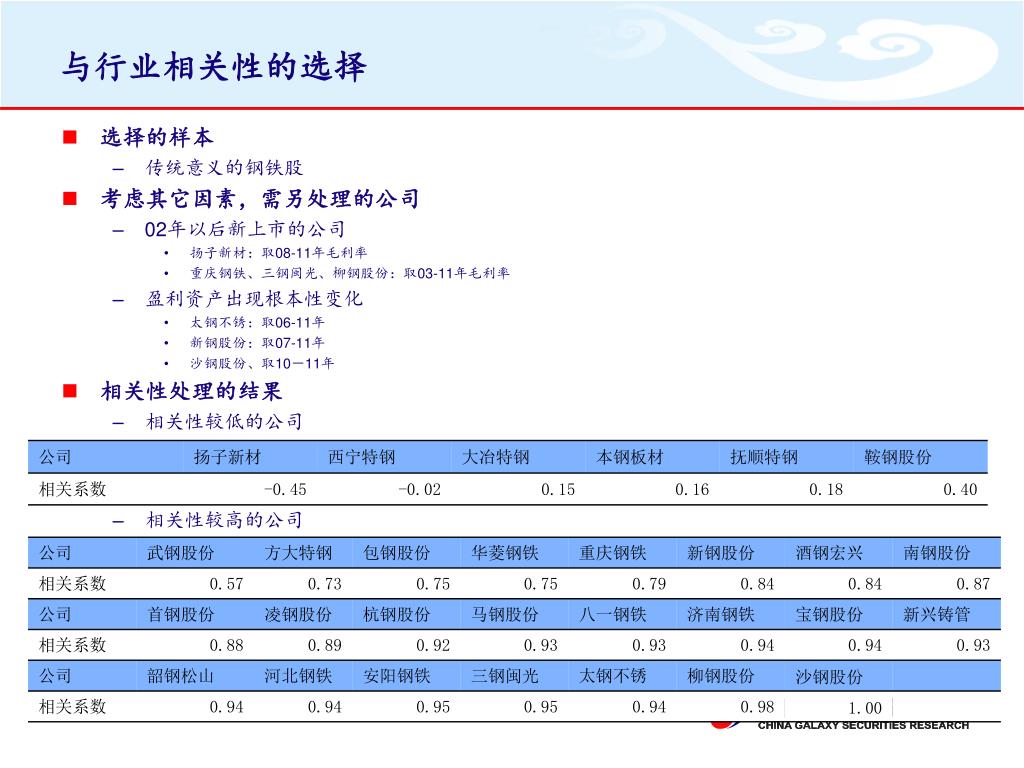Click the value 0.89

(x=325, y=645)
